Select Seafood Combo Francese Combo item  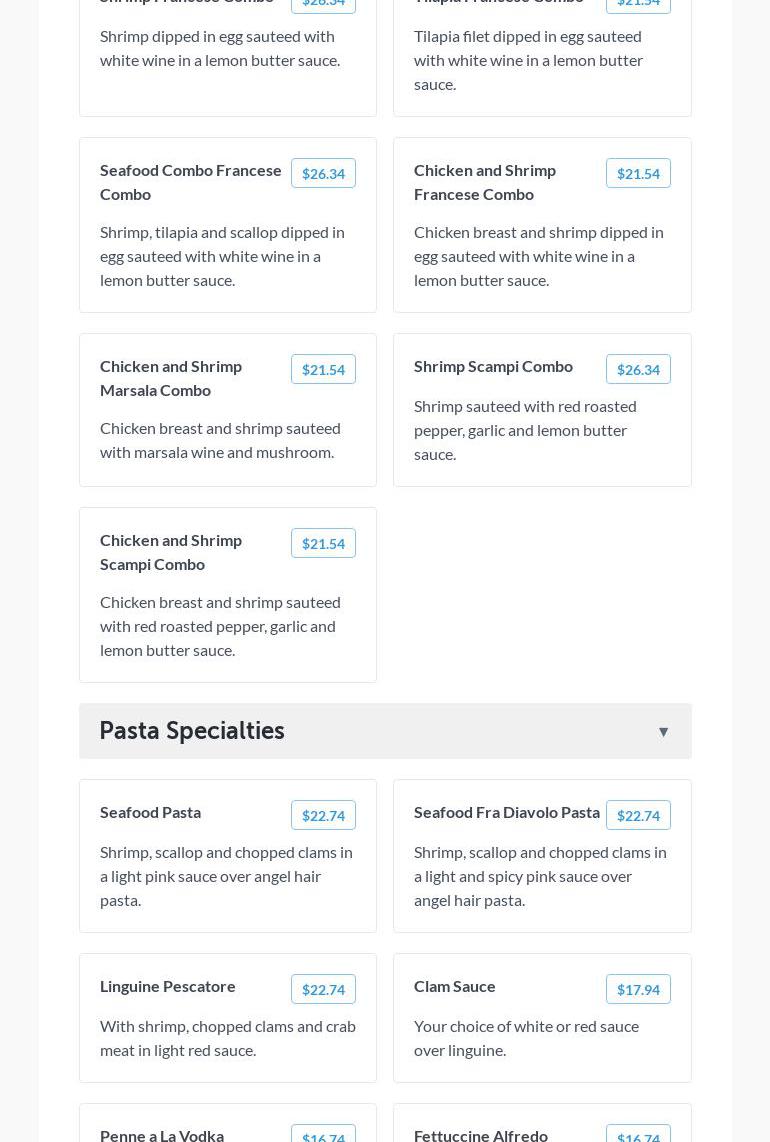(x=191, y=182)
